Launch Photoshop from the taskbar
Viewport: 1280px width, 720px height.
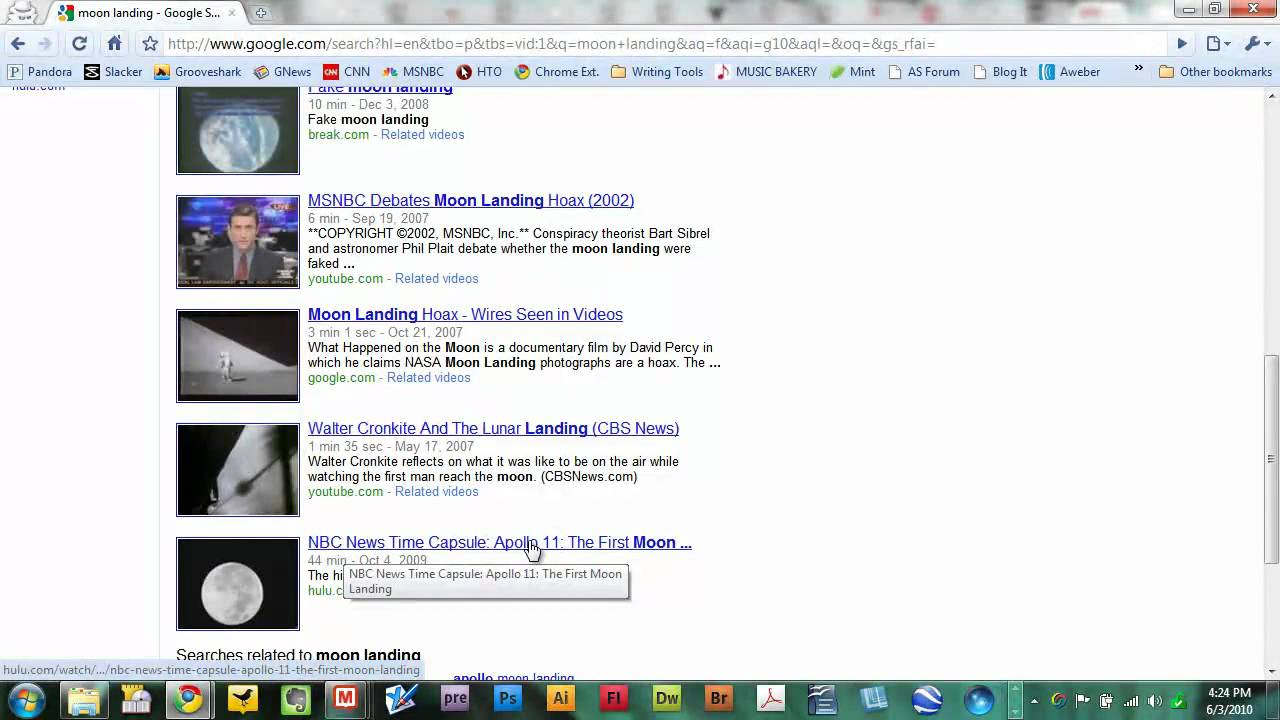[x=508, y=699]
